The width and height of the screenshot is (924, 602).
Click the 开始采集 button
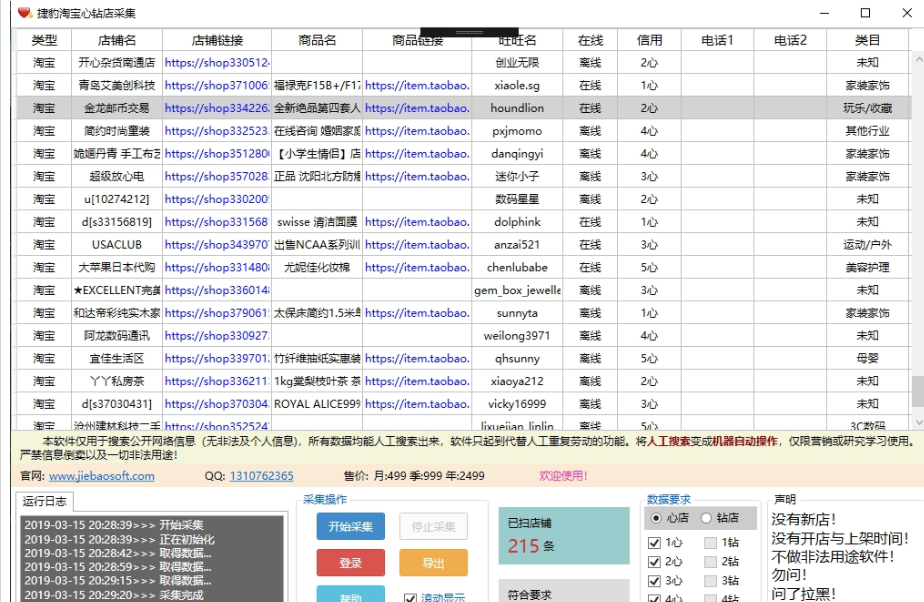[350, 526]
